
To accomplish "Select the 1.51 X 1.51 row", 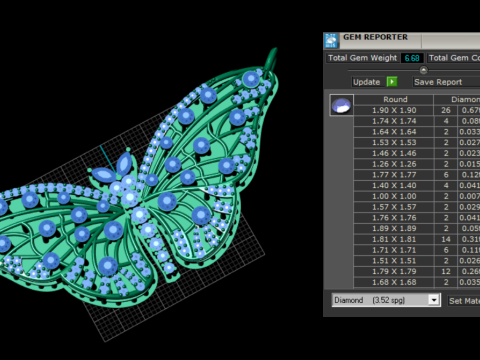I will point(417,261).
